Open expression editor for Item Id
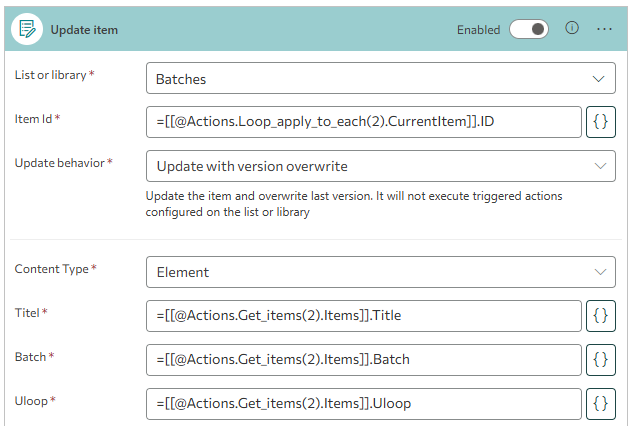634x426 pixels. coord(600,122)
